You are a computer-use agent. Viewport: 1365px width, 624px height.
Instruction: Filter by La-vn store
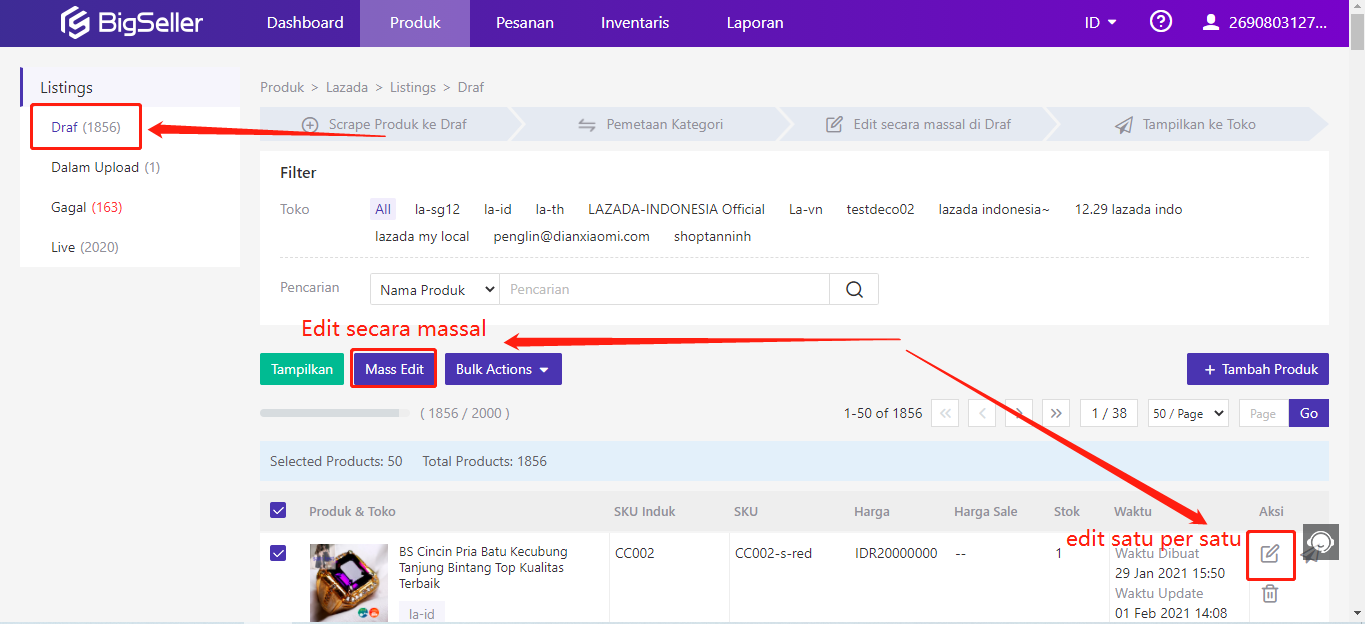(x=806, y=209)
